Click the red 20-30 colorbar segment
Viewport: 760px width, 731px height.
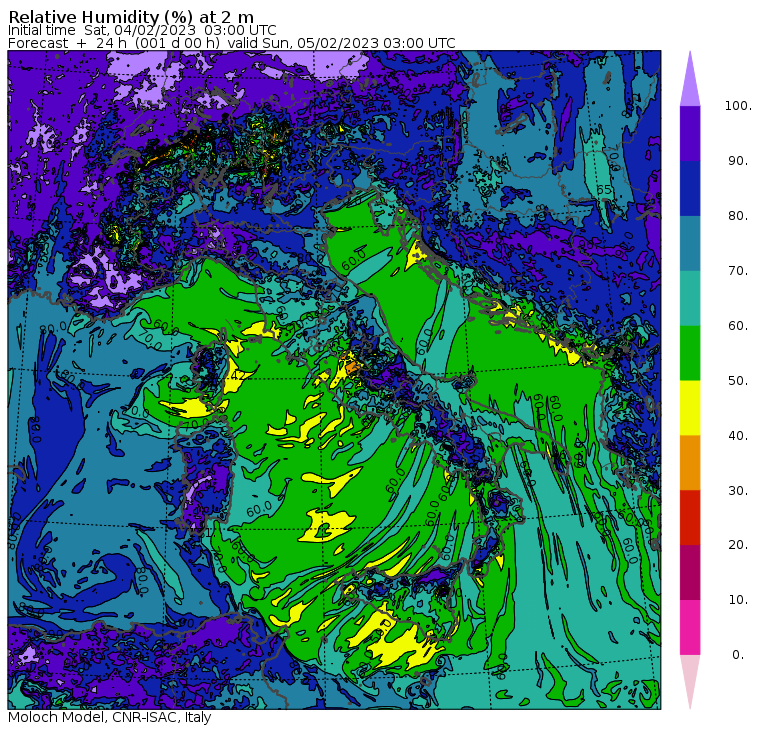pos(690,518)
